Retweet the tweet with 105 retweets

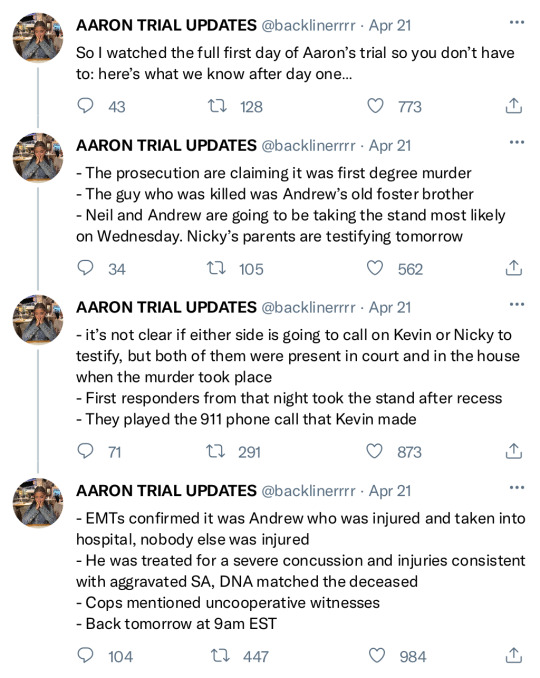click(216, 269)
